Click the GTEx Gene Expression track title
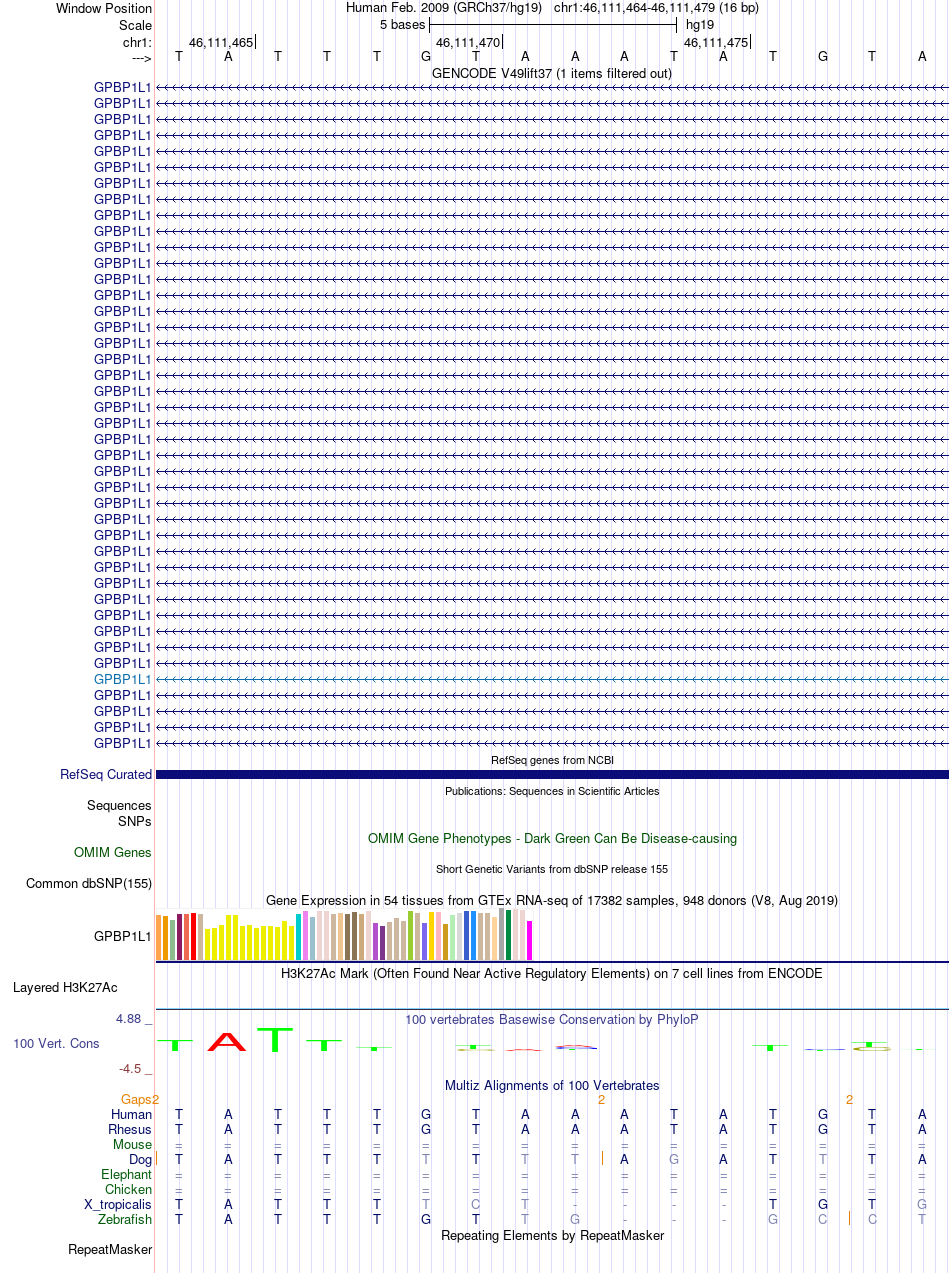The height and width of the screenshot is (1273, 950). (552, 901)
